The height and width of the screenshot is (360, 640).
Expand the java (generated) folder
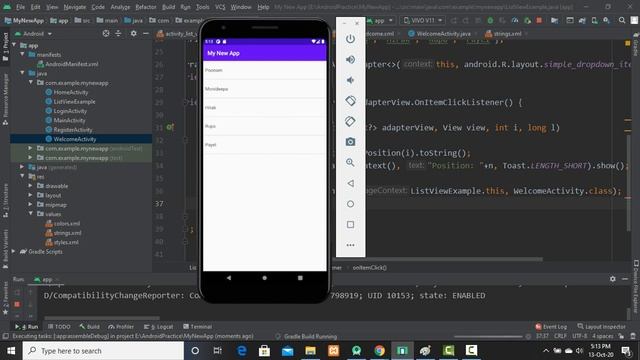(x=22, y=167)
